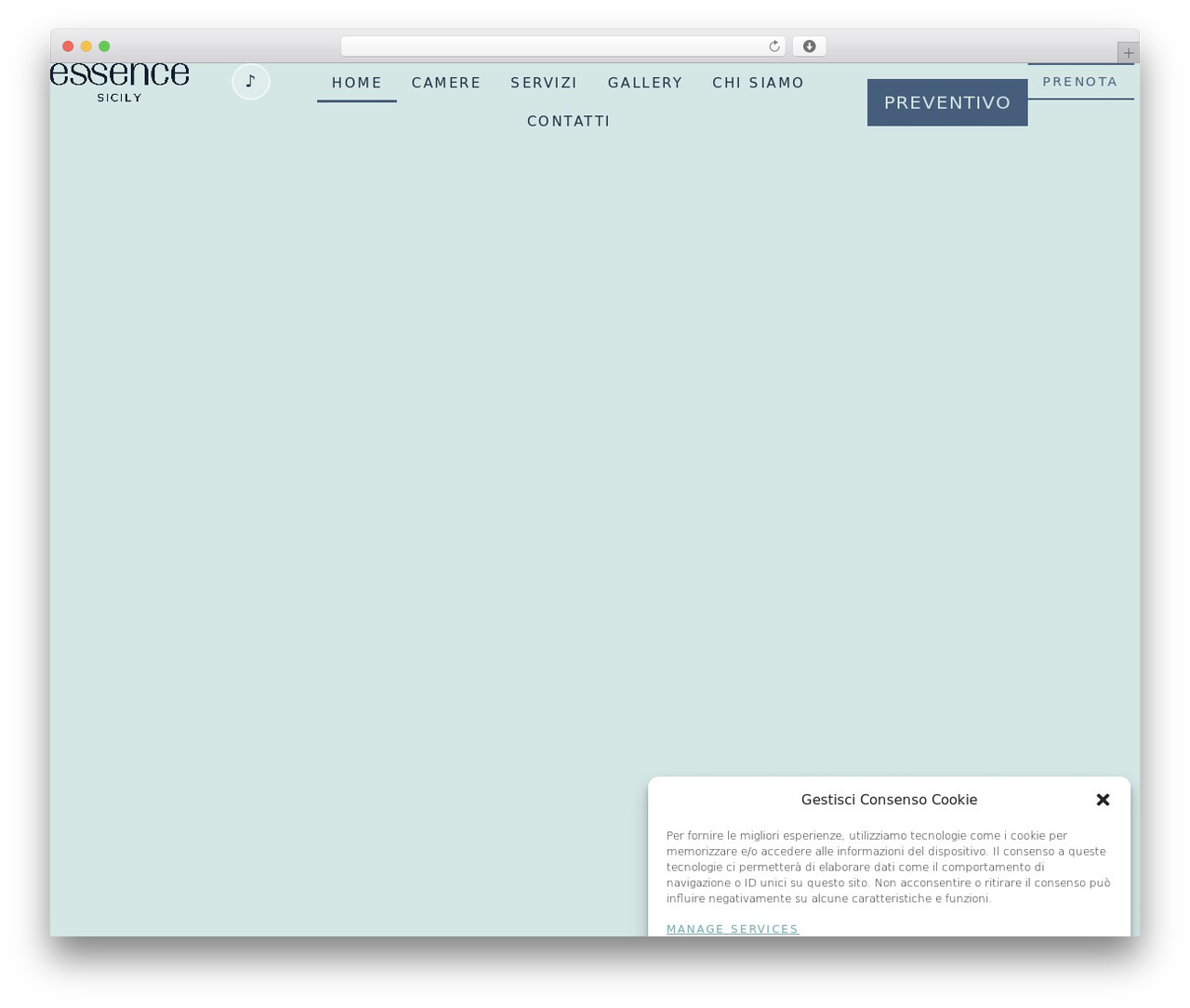Click the Essence Sicily logo
The height and width of the screenshot is (1008, 1190).
point(120,83)
